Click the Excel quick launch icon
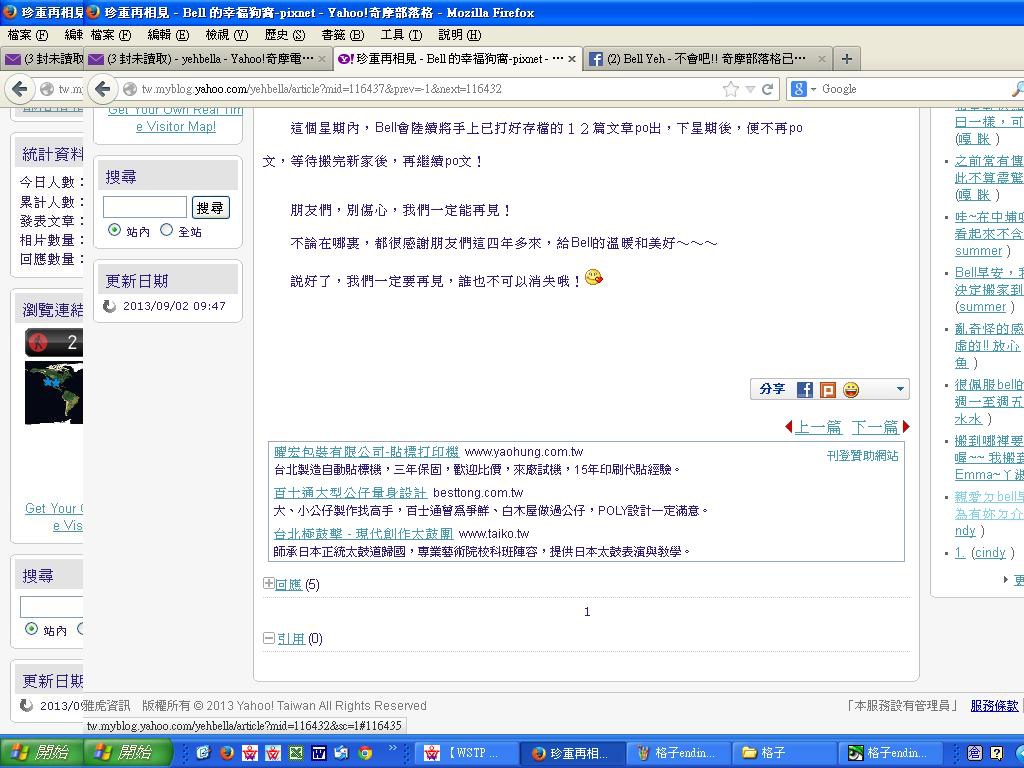 pyautogui.click(x=296, y=753)
